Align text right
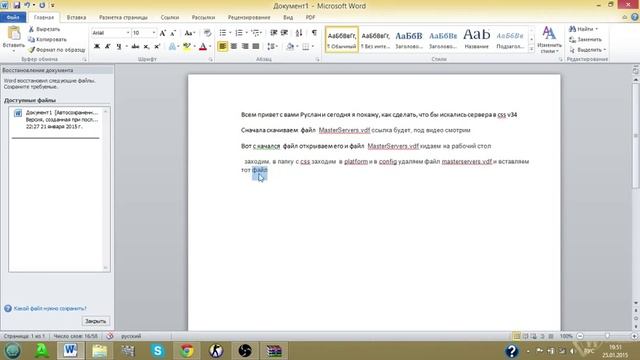Viewport: 640px width, 360px height. pos(245,46)
